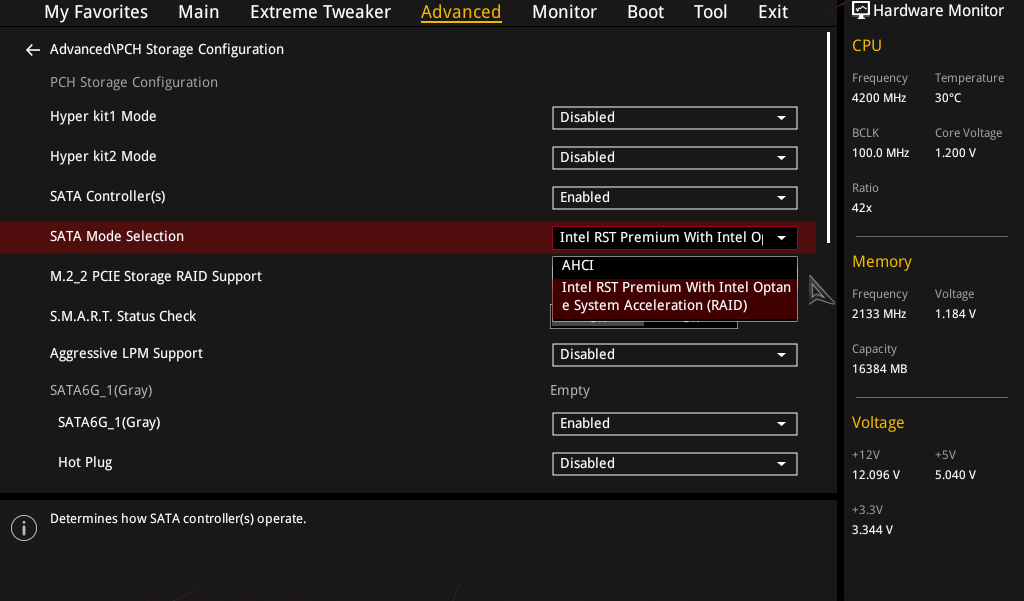The image size is (1024, 601).
Task: Select the Aggressive LPM Support label
Action: click(126, 353)
